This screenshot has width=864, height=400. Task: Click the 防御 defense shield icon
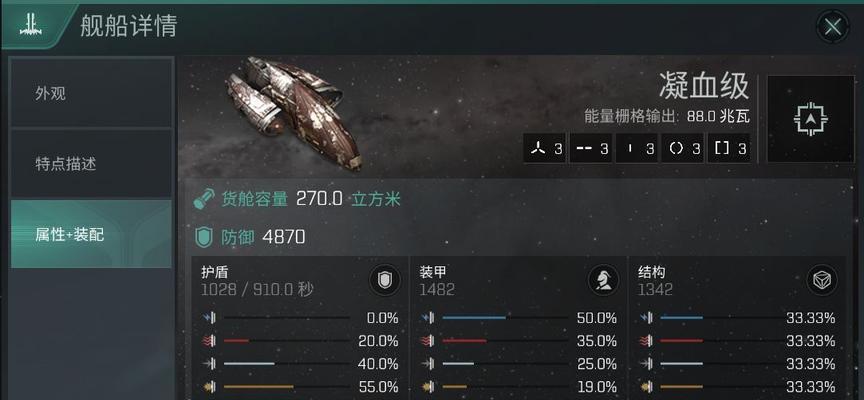(204, 237)
